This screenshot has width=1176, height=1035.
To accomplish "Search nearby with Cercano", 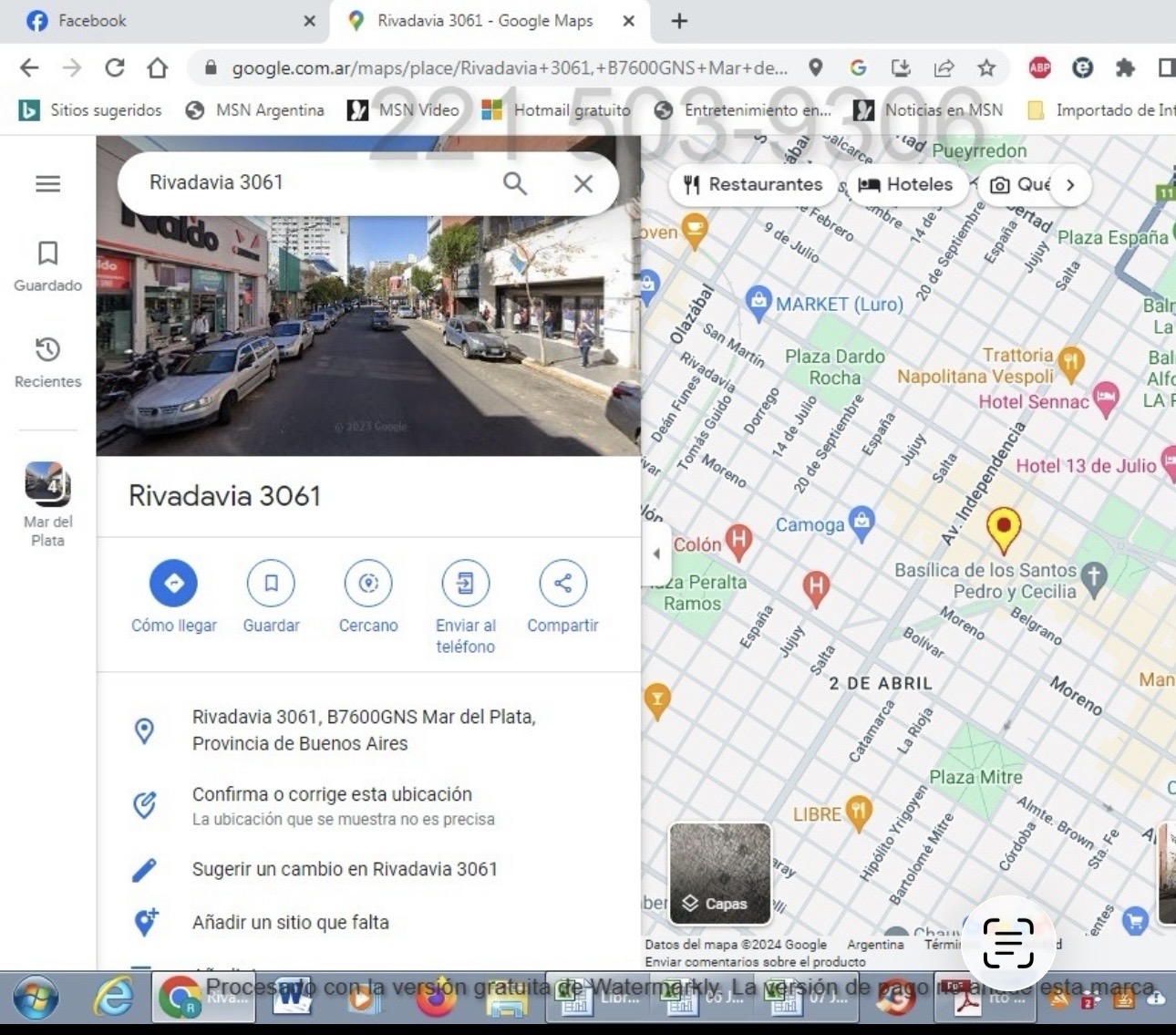I will click(368, 597).
